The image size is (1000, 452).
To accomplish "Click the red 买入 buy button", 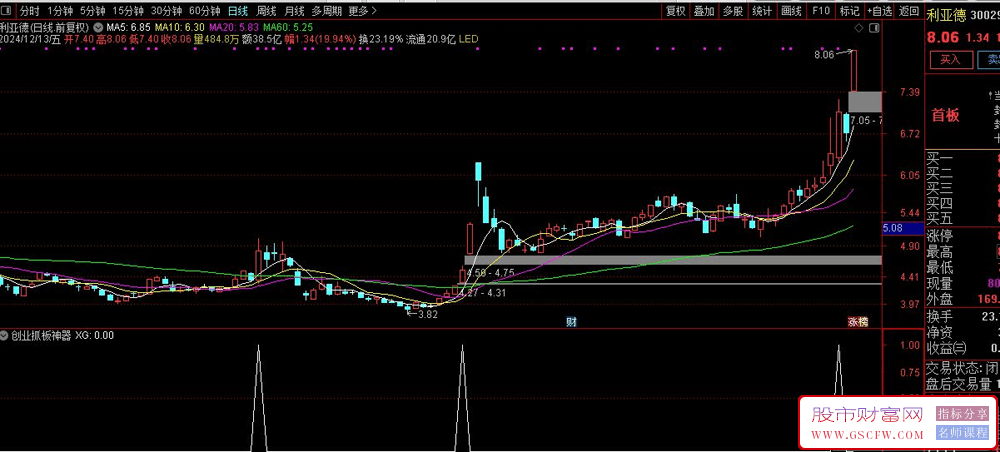I will pos(950,60).
